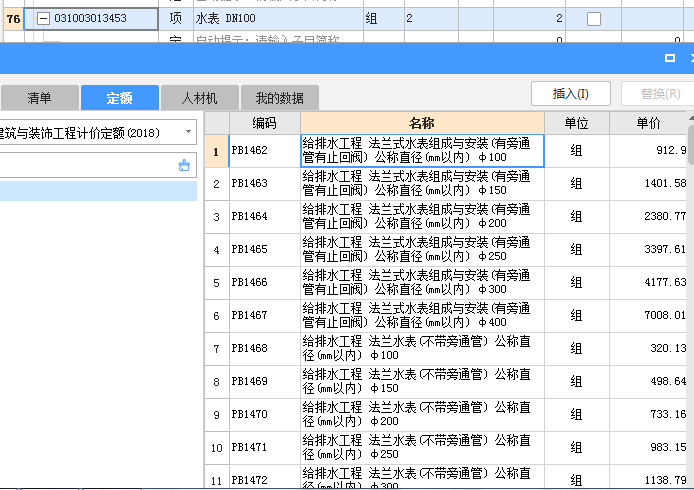Click the 水表 DN100 name cell
The image size is (694, 490).
(x=278, y=19)
